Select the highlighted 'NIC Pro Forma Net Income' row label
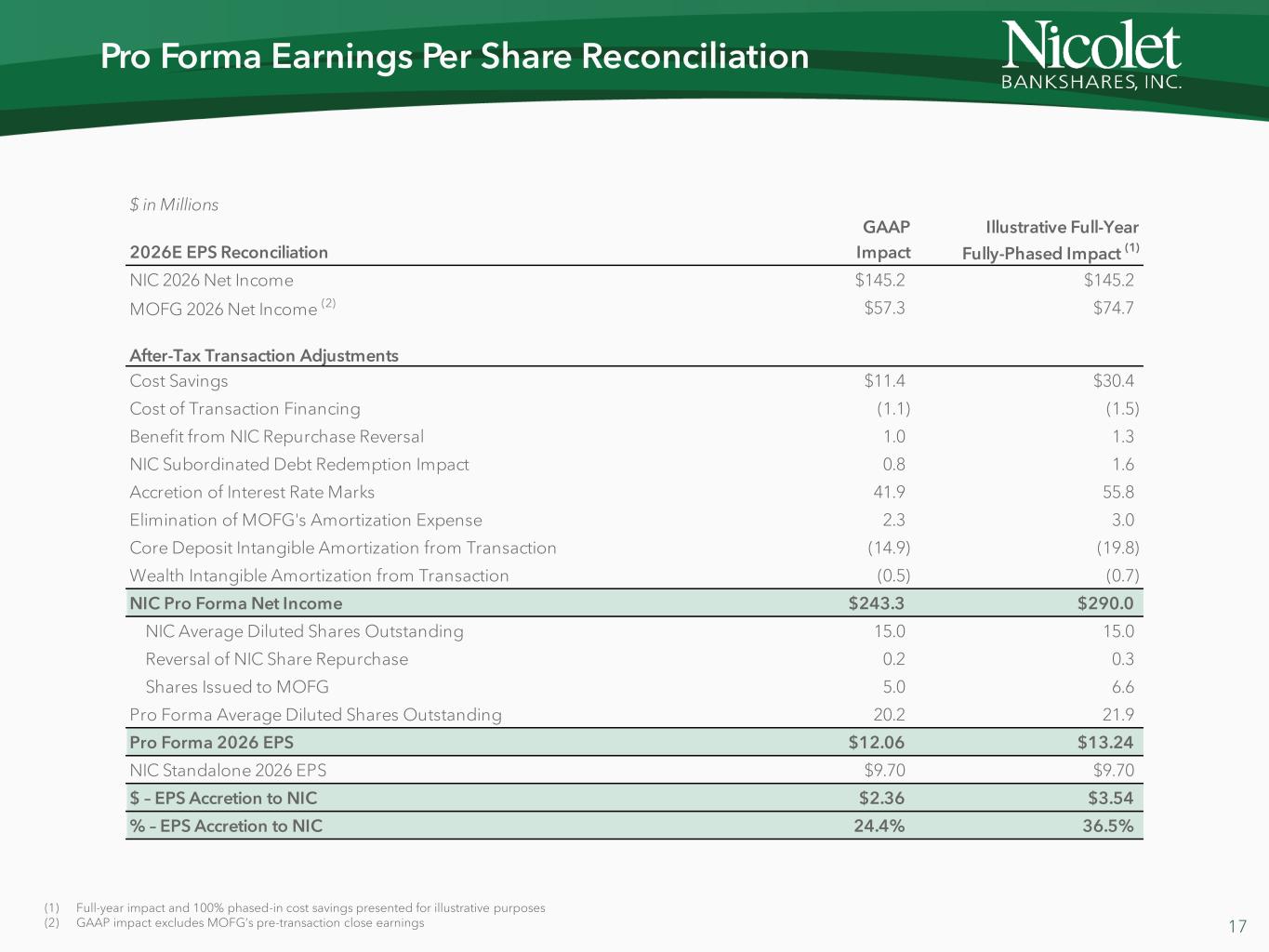 pos(236,603)
